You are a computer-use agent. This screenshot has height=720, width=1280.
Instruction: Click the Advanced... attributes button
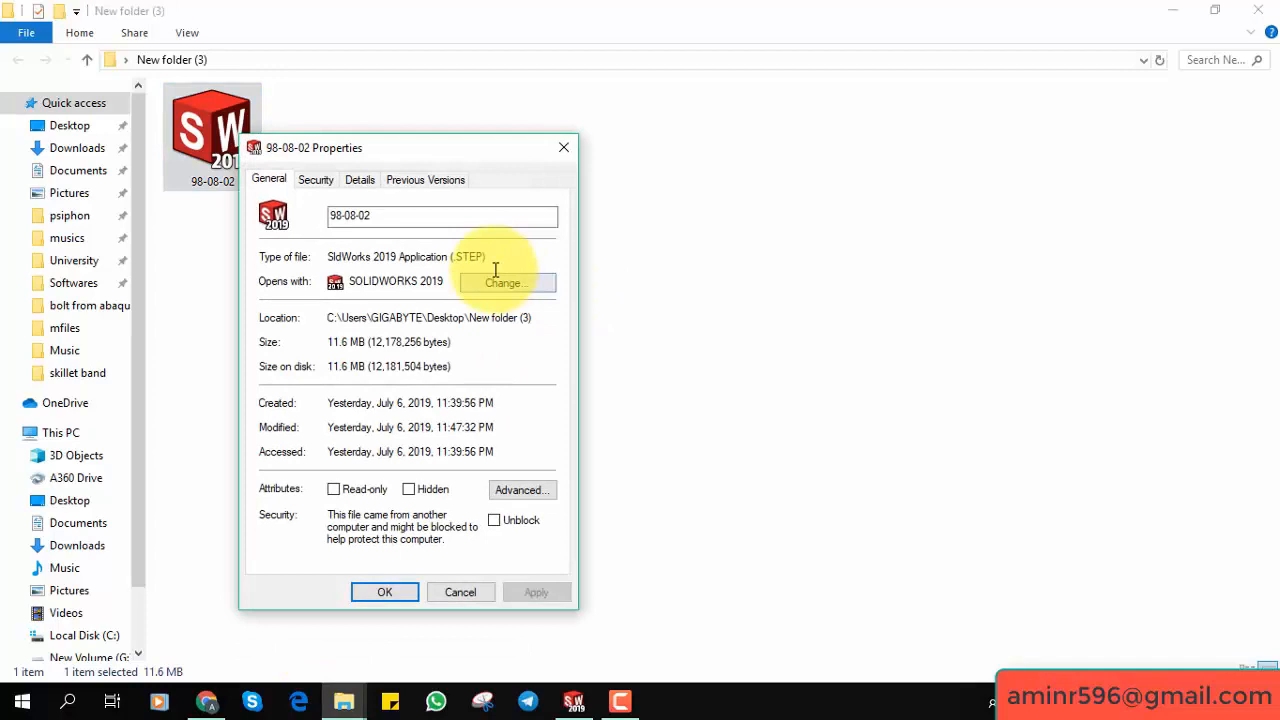(522, 490)
